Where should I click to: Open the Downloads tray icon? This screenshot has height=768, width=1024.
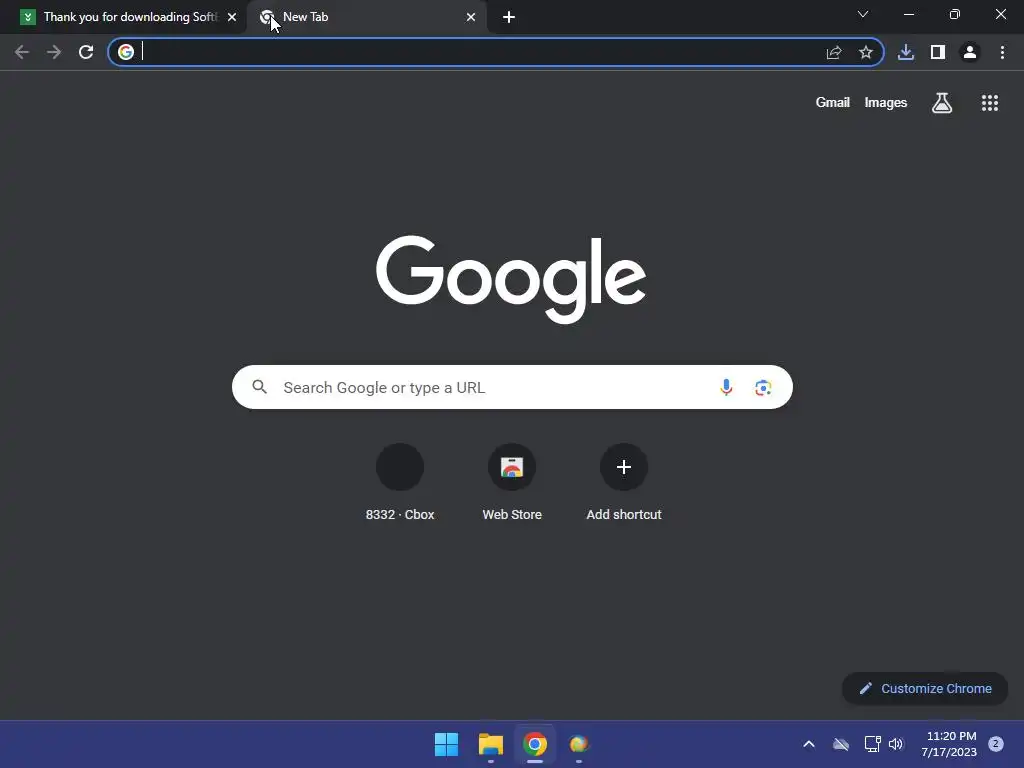pos(906,52)
